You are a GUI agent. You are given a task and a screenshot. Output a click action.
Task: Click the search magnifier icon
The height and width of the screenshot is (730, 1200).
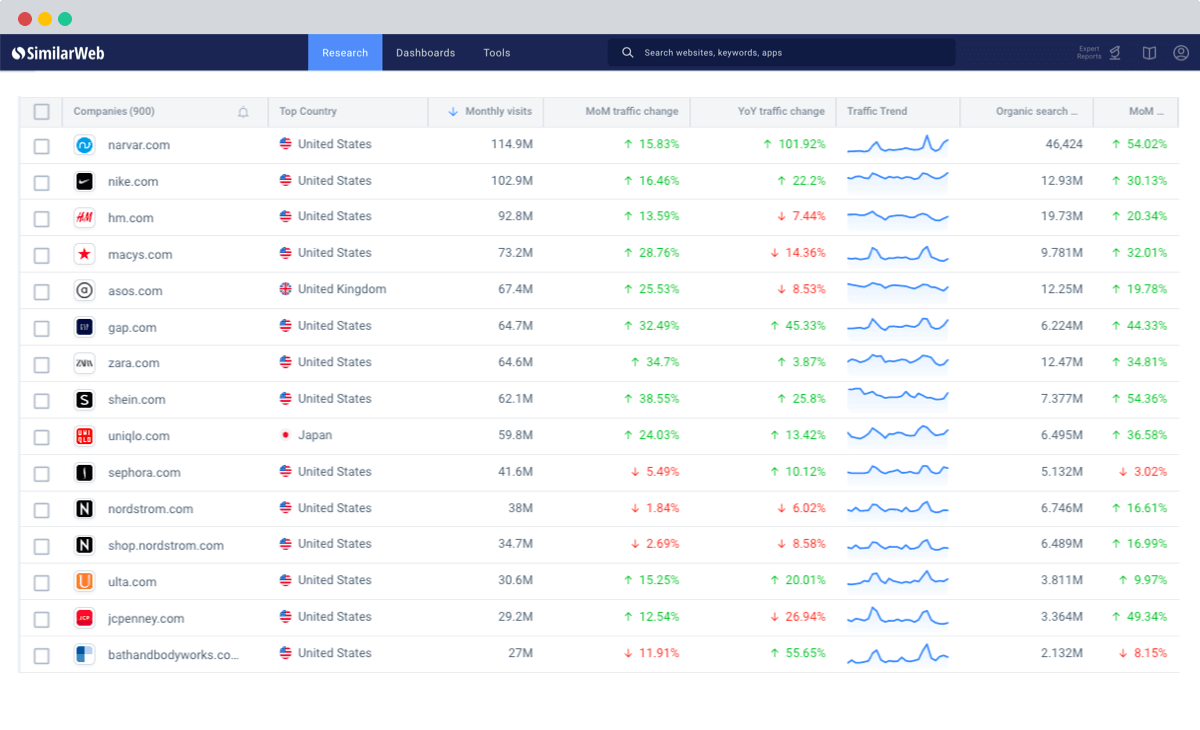click(628, 53)
